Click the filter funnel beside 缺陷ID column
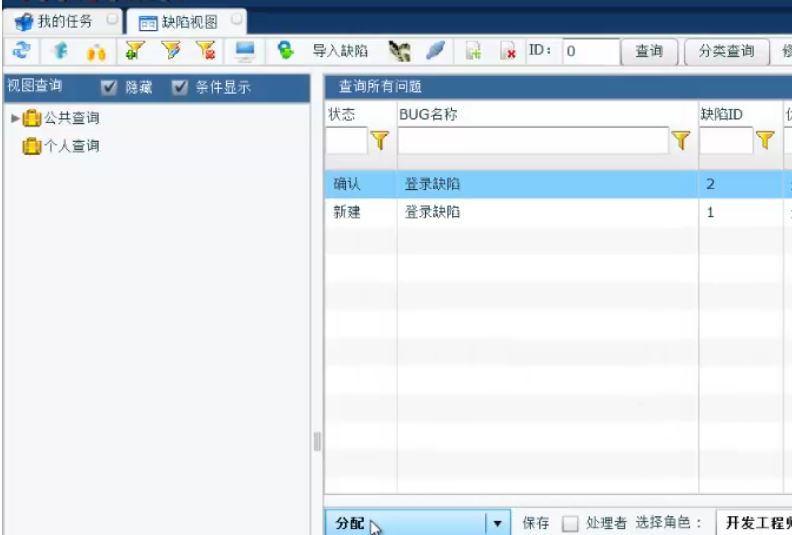This screenshot has width=792, height=535. coord(765,140)
